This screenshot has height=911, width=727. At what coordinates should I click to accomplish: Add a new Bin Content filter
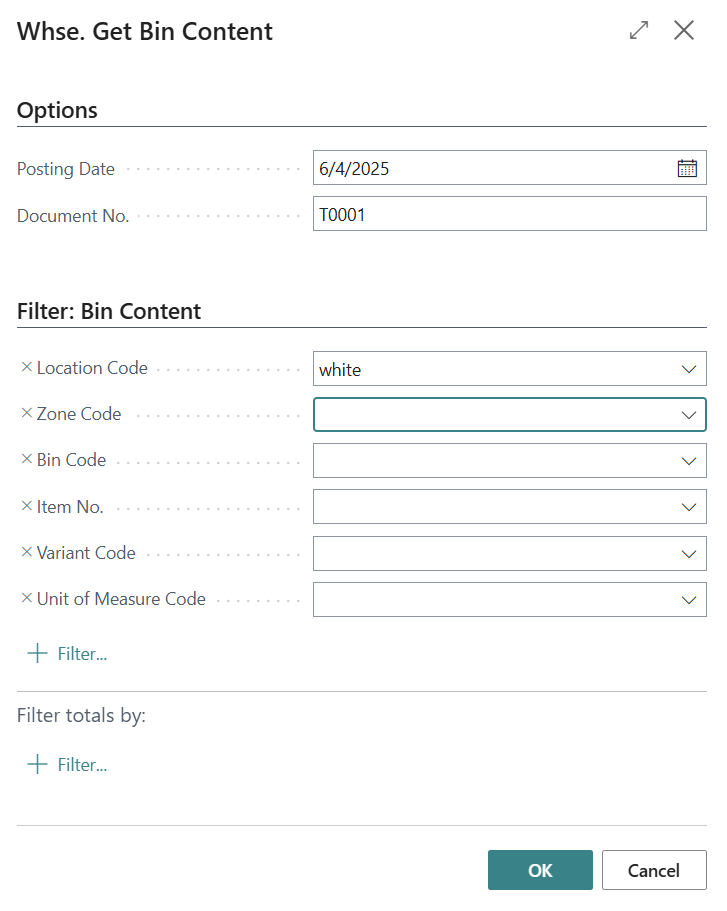(x=67, y=654)
